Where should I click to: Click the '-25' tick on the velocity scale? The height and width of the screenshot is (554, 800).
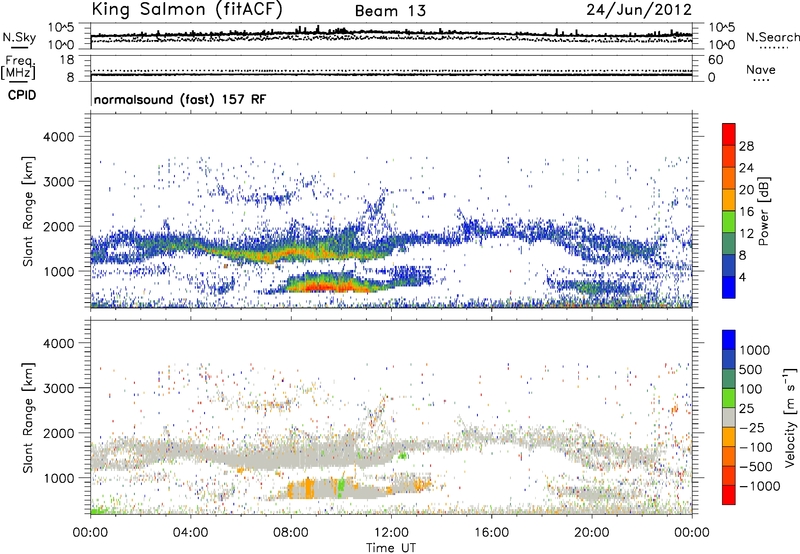click(752, 427)
